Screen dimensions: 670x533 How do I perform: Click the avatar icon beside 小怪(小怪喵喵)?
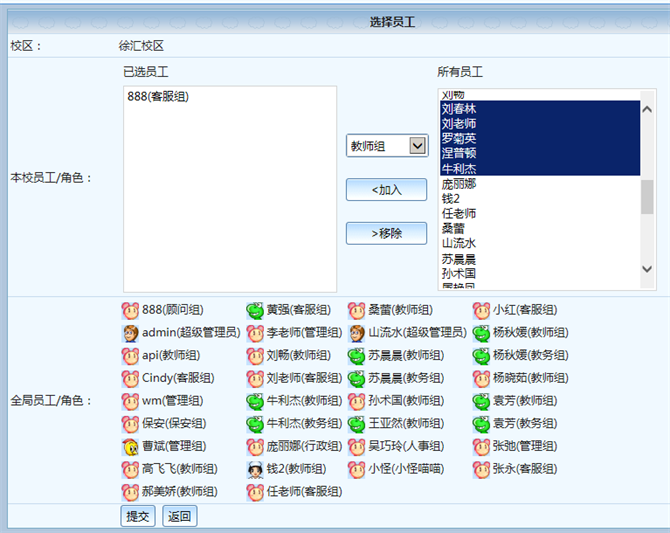coord(356,469)
